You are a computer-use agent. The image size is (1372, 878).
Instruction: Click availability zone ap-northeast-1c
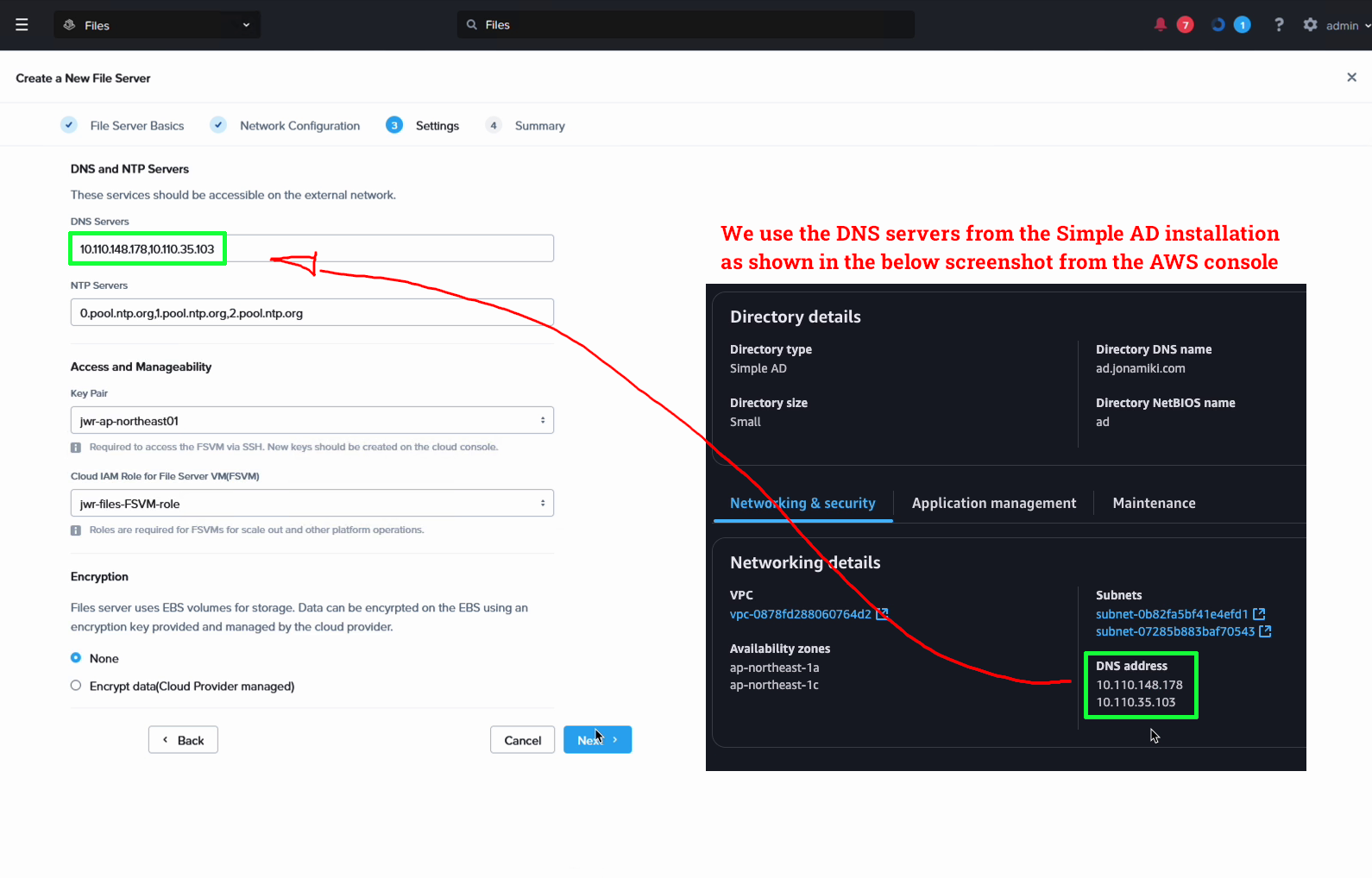click(775, 685)
